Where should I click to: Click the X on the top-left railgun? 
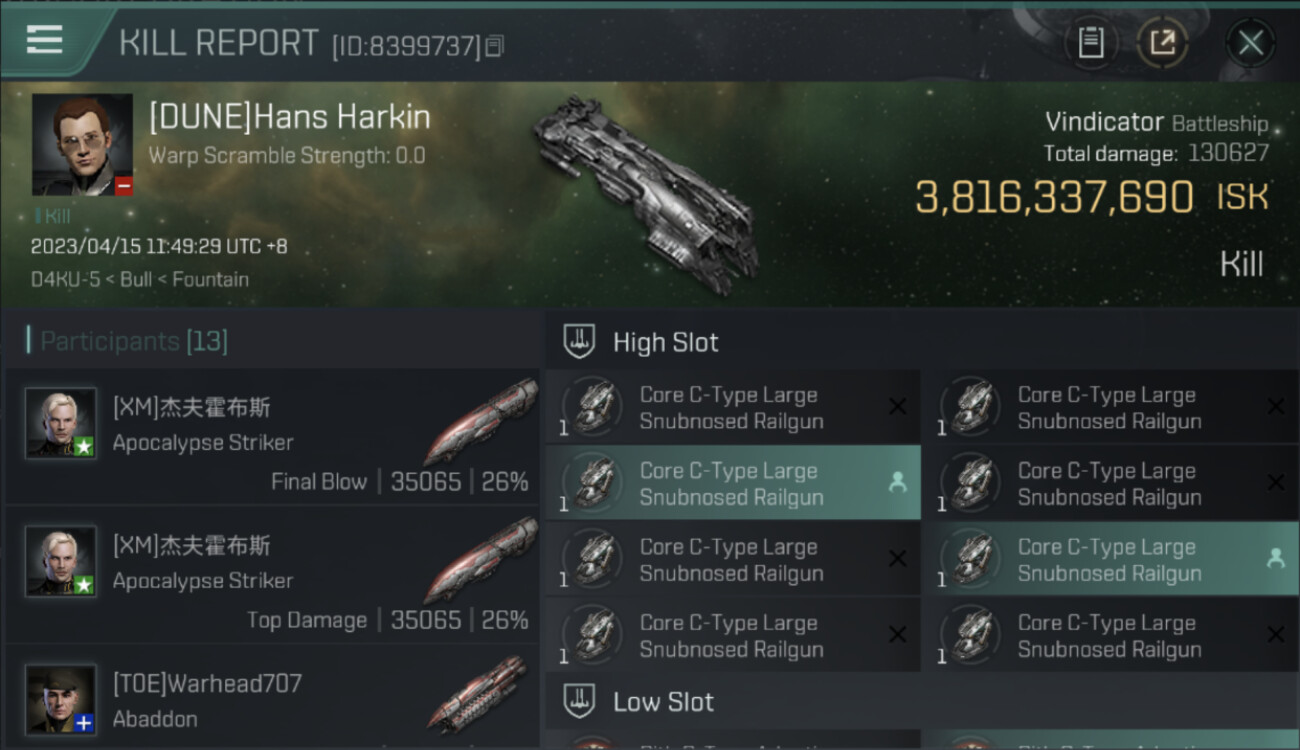click(897, 407)
